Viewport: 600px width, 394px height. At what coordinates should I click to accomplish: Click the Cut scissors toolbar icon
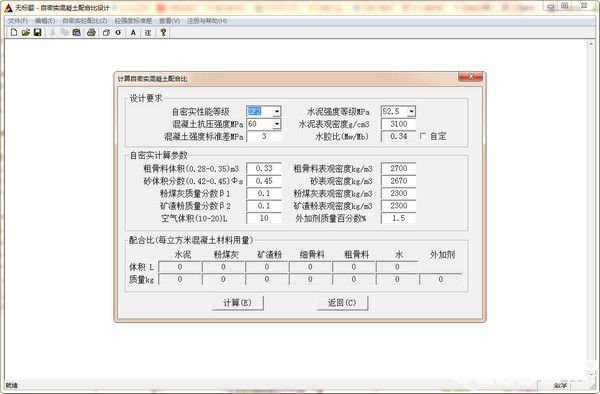pos(52,33)
